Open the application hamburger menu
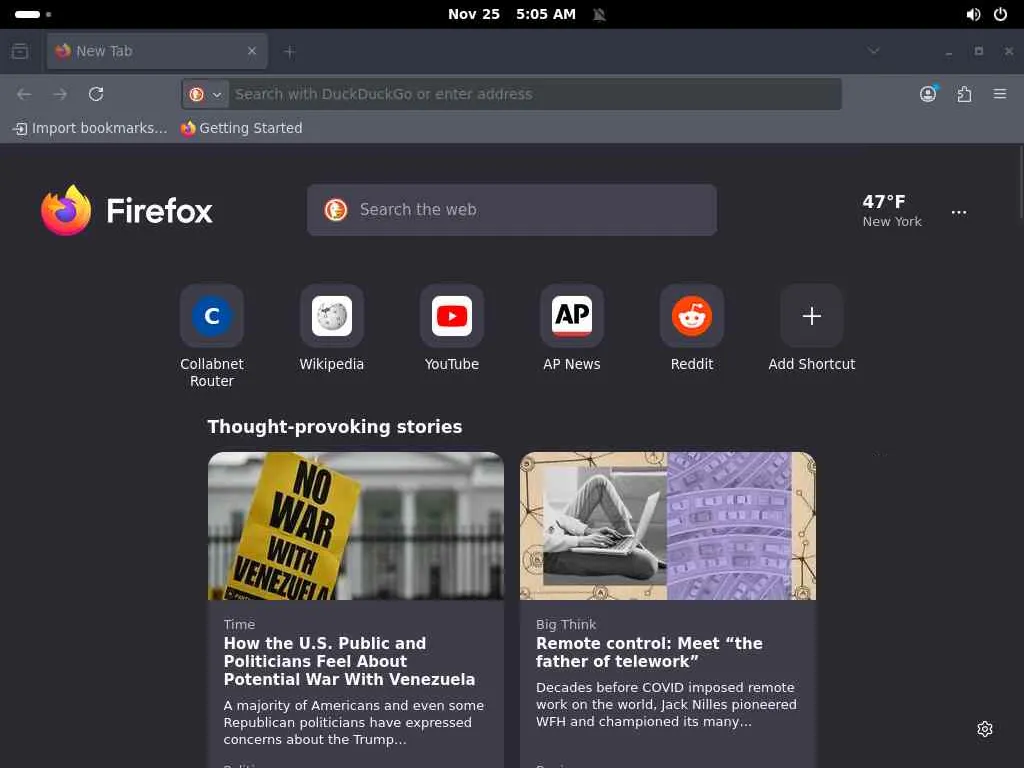This screenshot has width=1024, height=768. tap(1000, 94)
